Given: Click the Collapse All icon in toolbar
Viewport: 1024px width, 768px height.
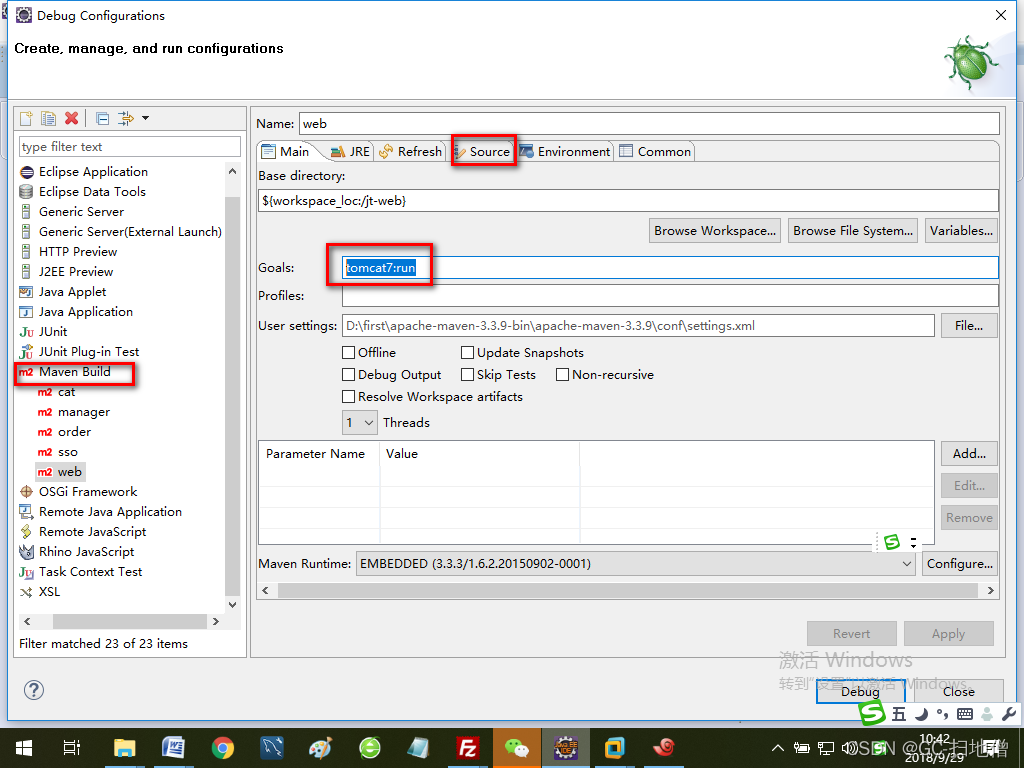Looking at the screenshot, I should 103,118.
